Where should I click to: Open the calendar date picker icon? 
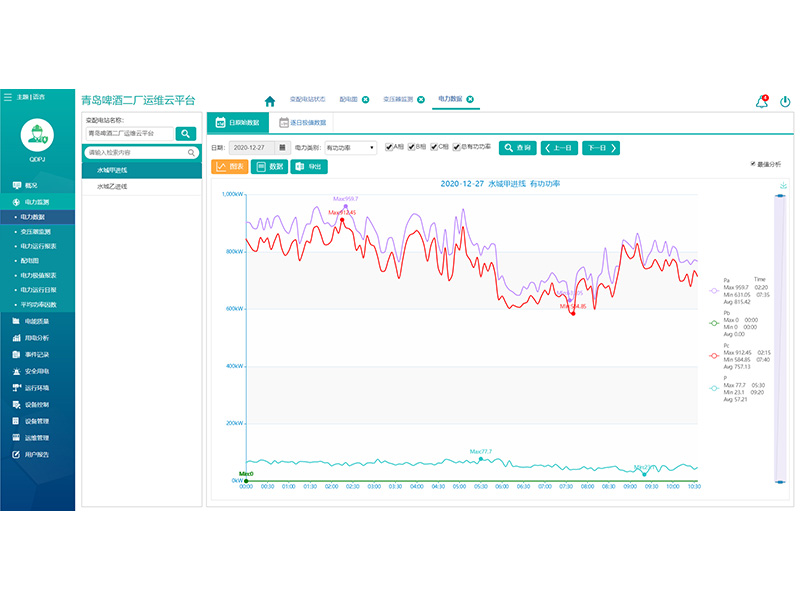[x=279, y=148]
